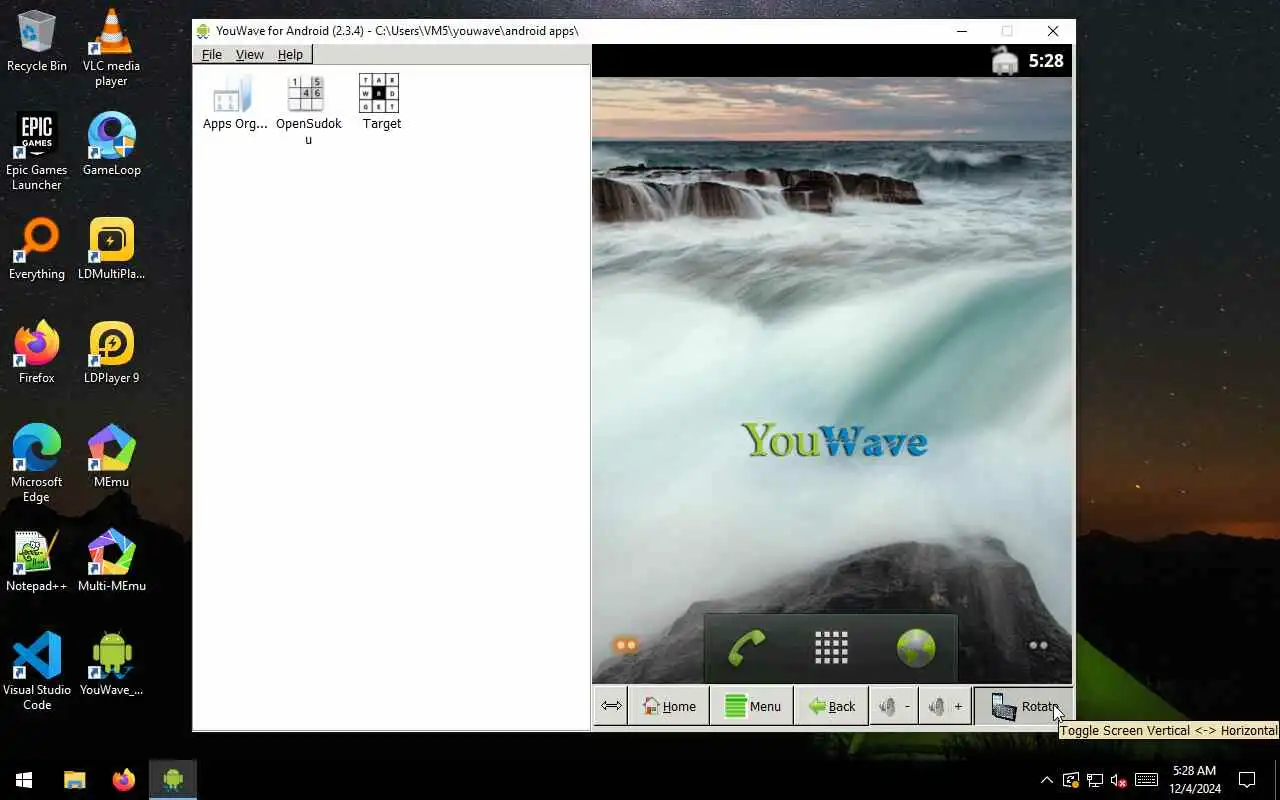Open the View menu in YouWave
This screenshot has height=800, width=1280.
249,54
